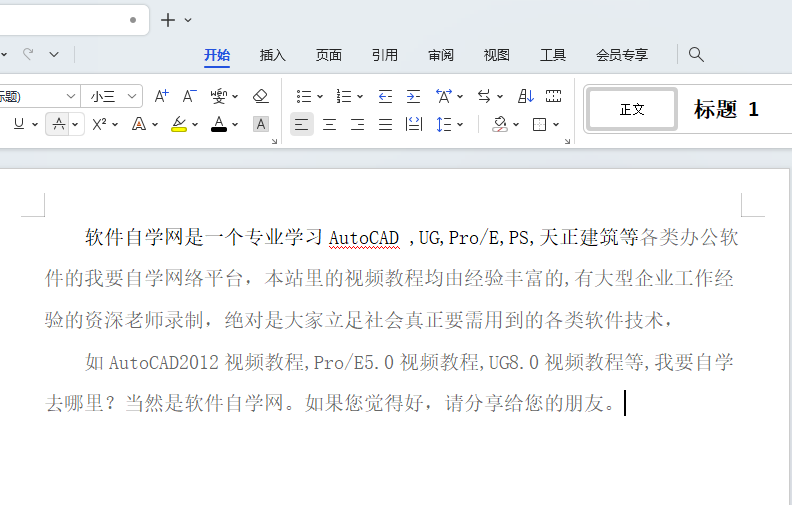The height and width of the screenshot is (505, 792).
Task: Apply the 标题 1 style
Action: [726, 109]
